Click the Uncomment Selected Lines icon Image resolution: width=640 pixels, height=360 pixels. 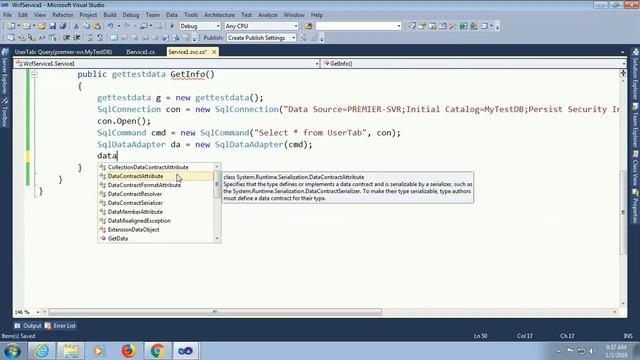point(100,38)
